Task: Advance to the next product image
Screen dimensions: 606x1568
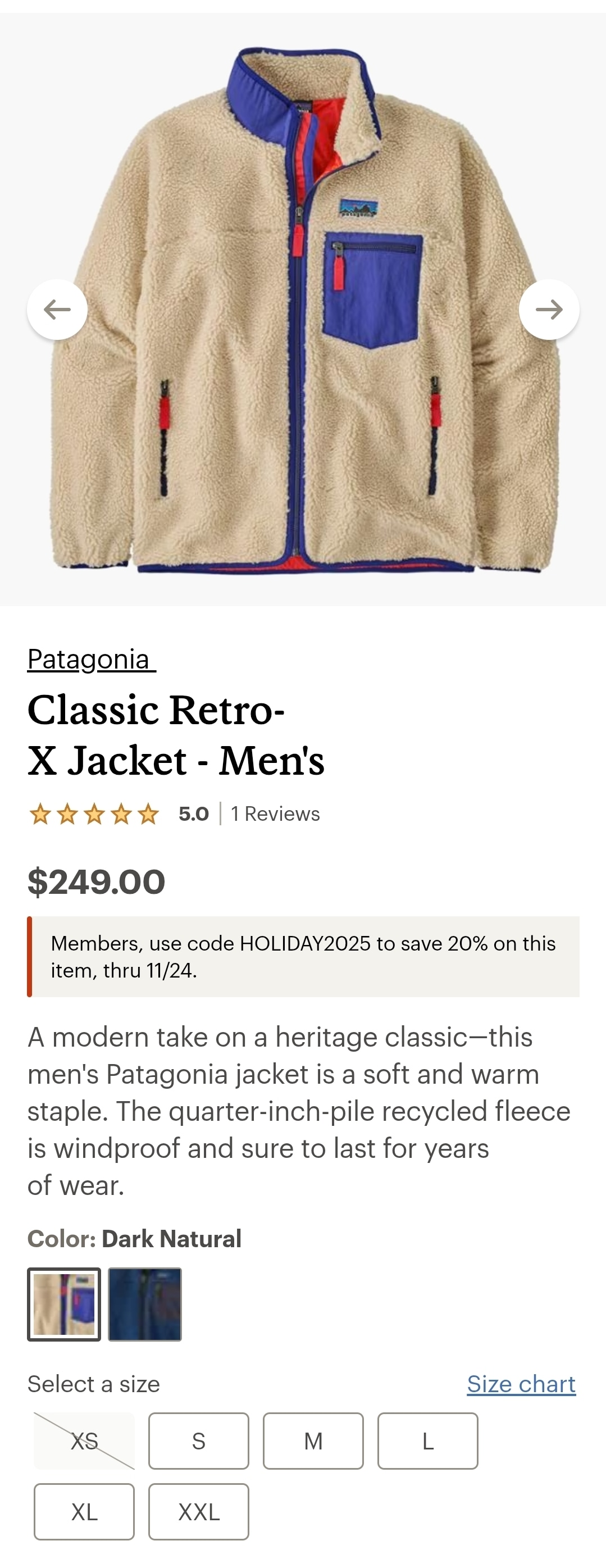Action: point(549,309)
